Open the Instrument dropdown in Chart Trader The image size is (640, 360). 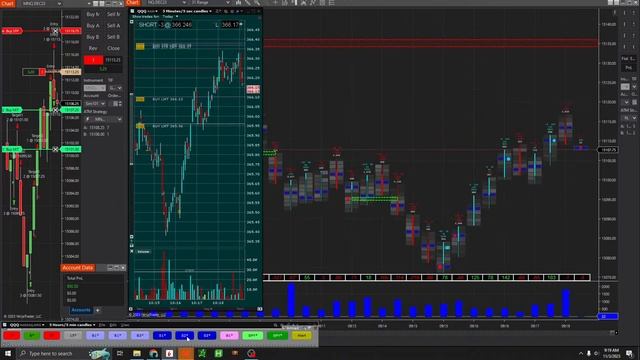tap(95, 88)
